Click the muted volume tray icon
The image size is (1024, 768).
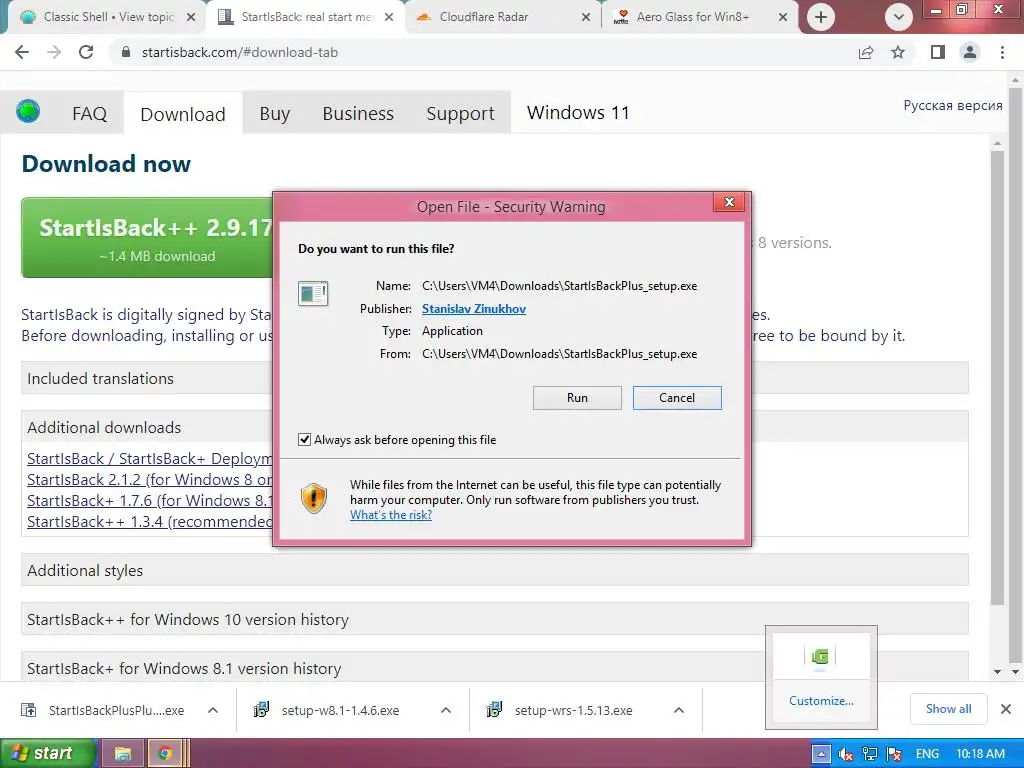846,754
